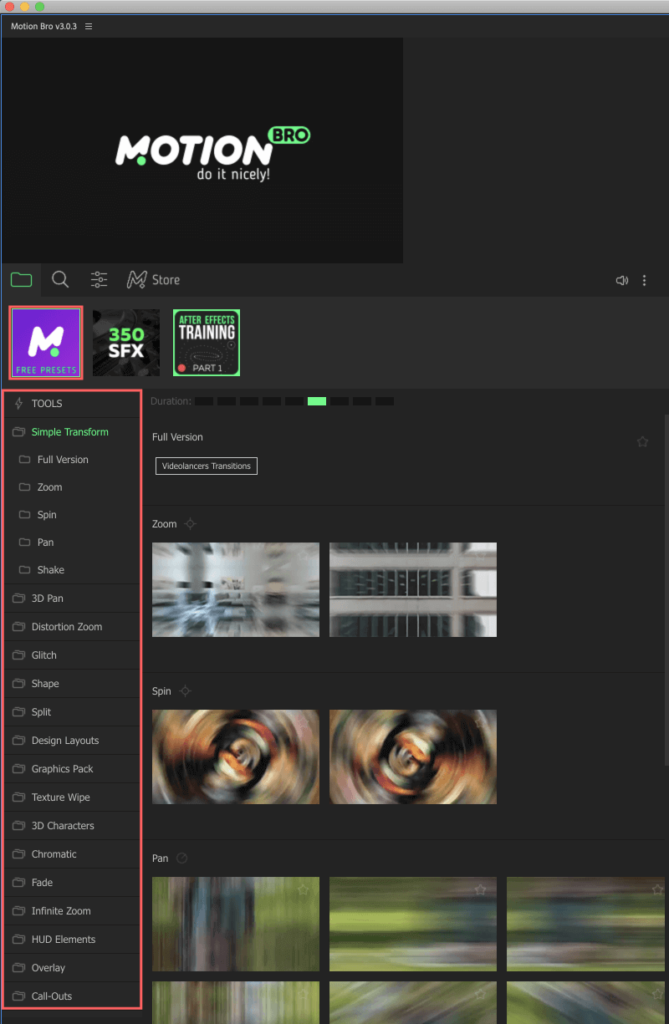The image size is (669, 1024).
Task: Favorite the Full Version item star
Action: 642,442
